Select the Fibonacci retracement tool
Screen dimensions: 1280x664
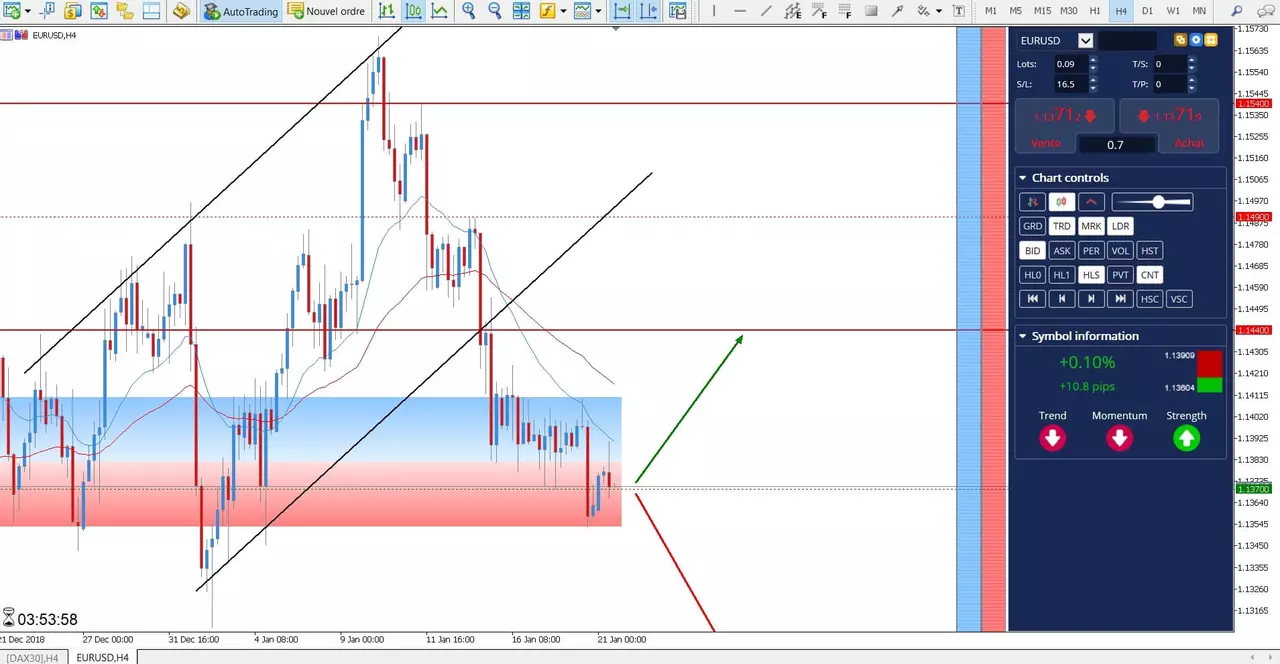coord(819,11)
